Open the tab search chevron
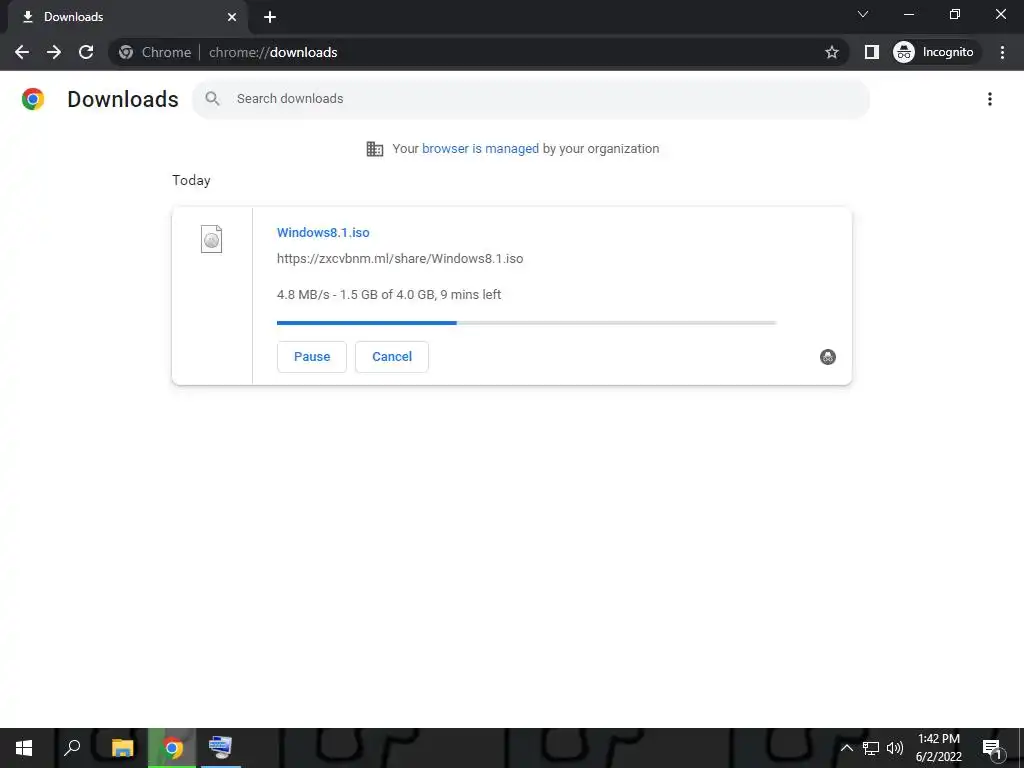The image size is (1024, 768). pos(863,14)
